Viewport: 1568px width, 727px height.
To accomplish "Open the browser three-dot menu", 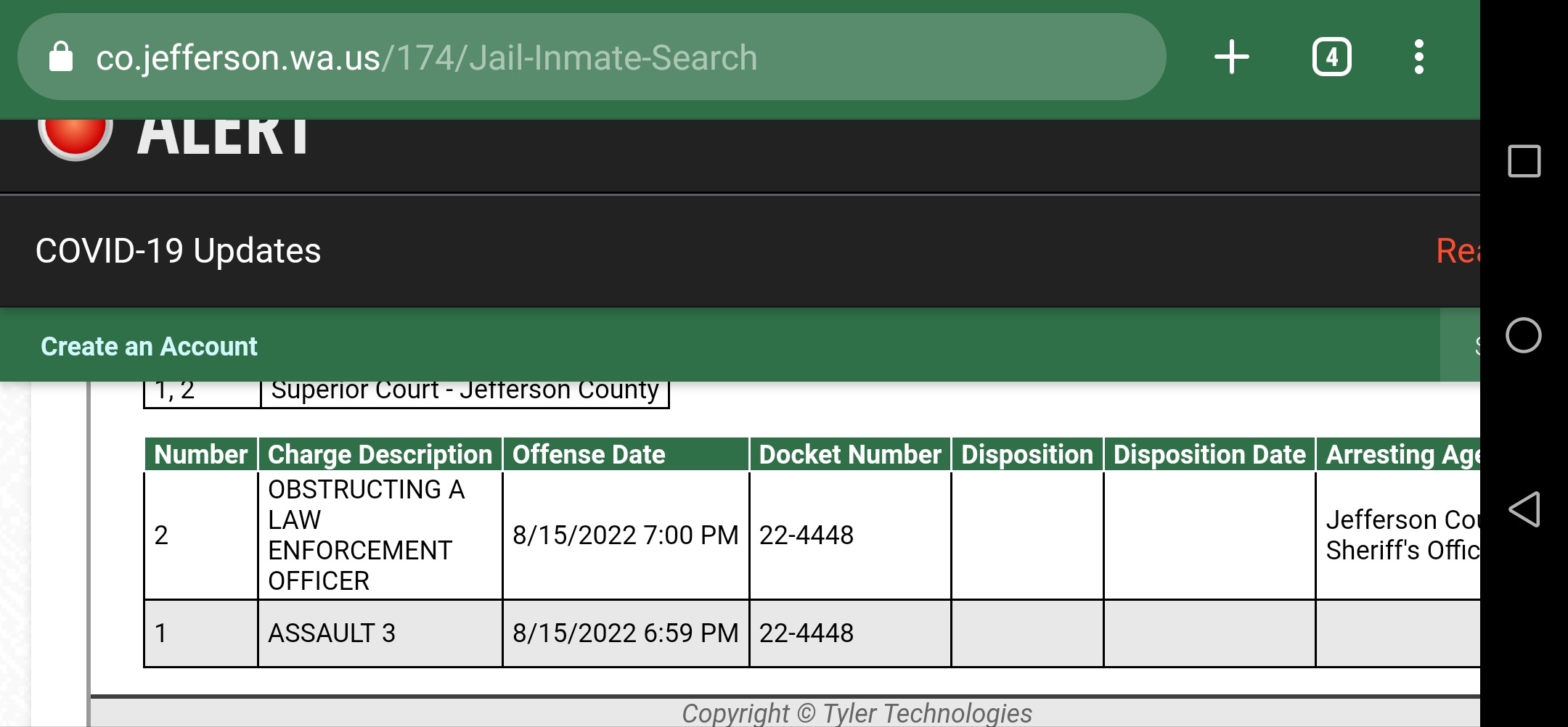I will click(1418, 57).
